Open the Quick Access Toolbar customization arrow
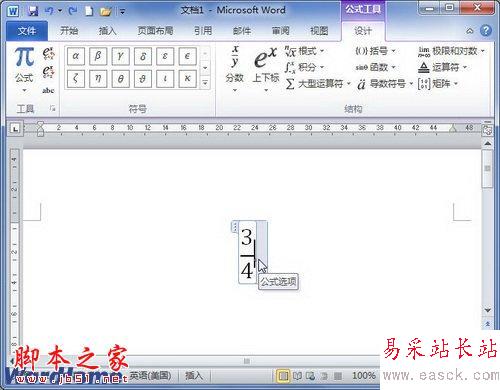 [x=122, y=12]
